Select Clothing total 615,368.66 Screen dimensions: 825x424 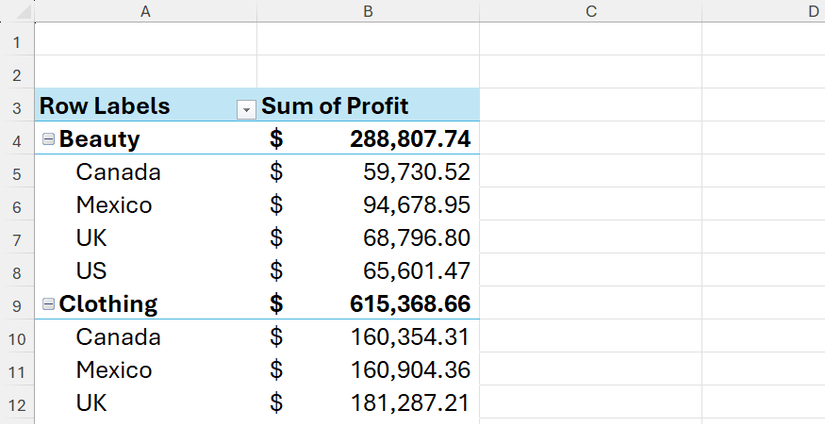pos(368,303)
